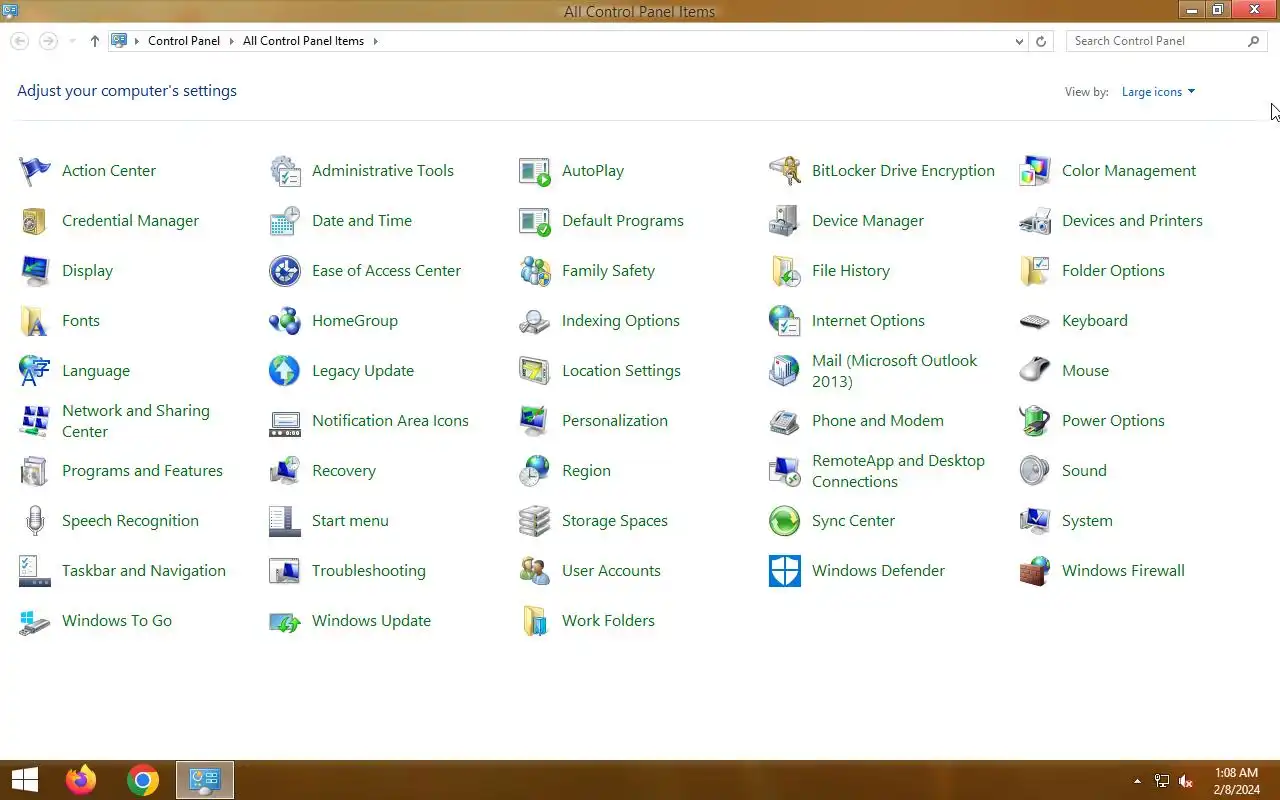Open the Indexing Options icon

pyautogui.click(x=535, y=321)
